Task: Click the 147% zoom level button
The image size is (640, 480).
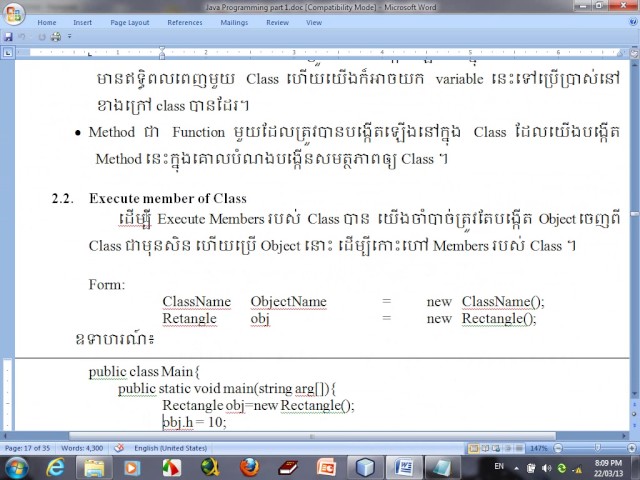Action: tap(538, 449)
